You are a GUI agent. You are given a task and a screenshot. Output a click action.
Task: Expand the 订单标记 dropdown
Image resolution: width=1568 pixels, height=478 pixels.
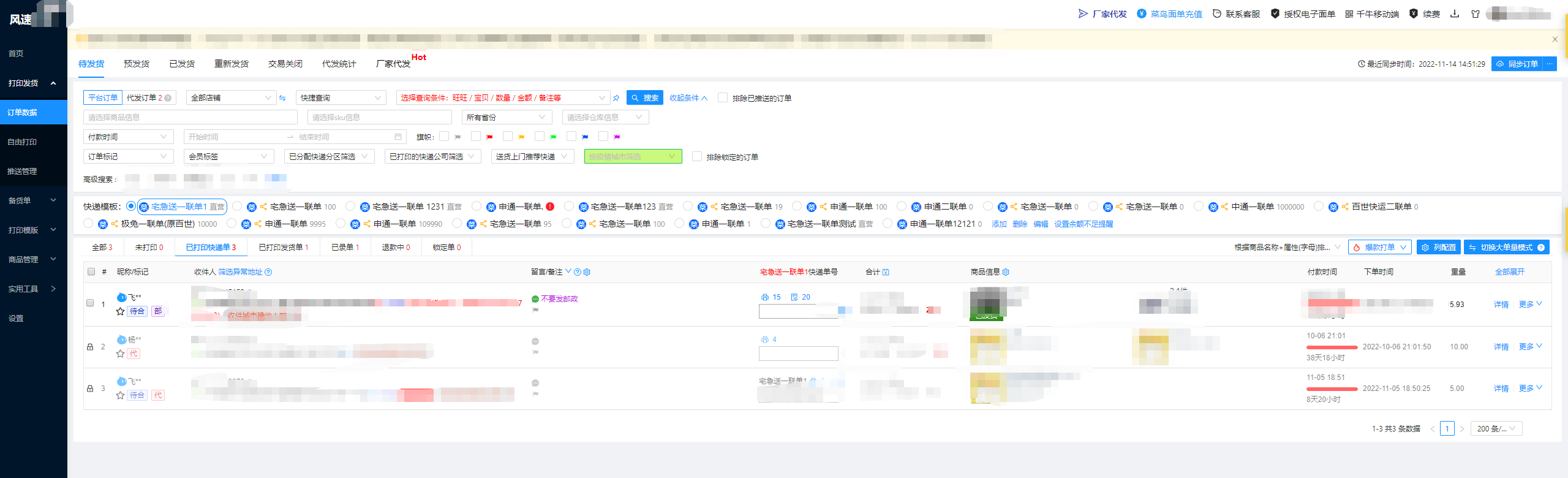click(x=127, y=157)
